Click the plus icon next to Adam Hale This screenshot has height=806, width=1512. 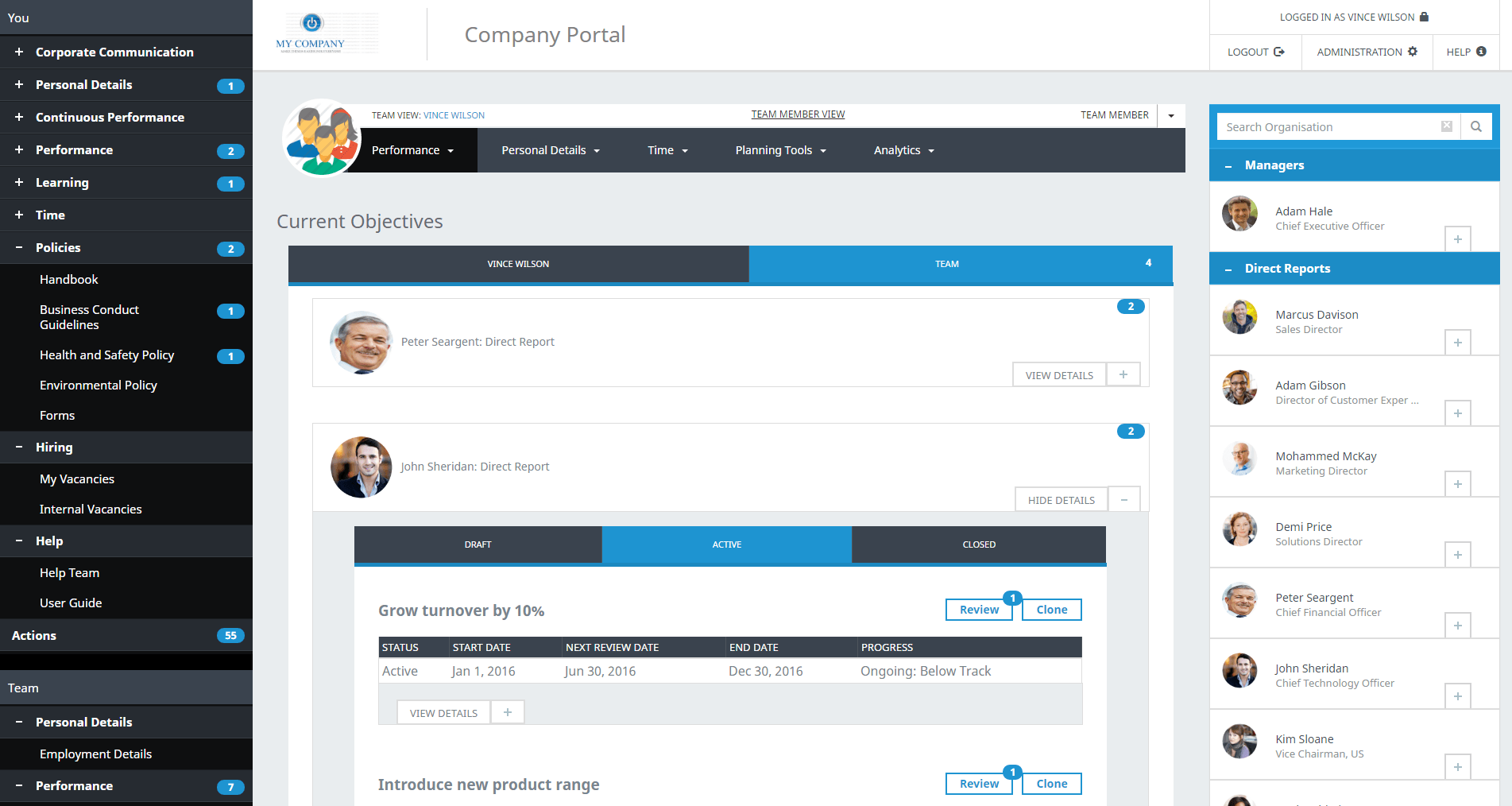1458,238
